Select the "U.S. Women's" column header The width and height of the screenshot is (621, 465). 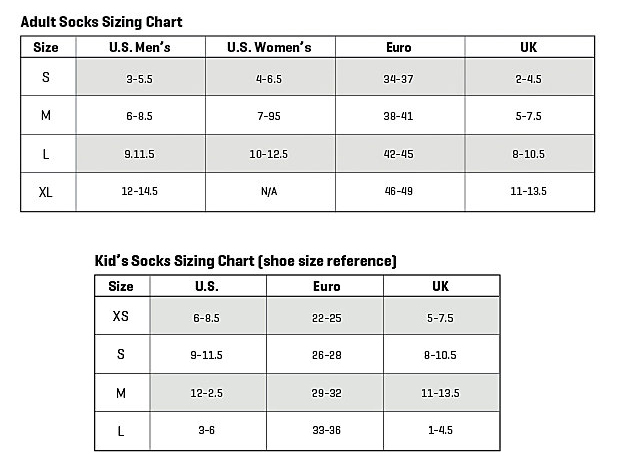(x=269, y=47)
